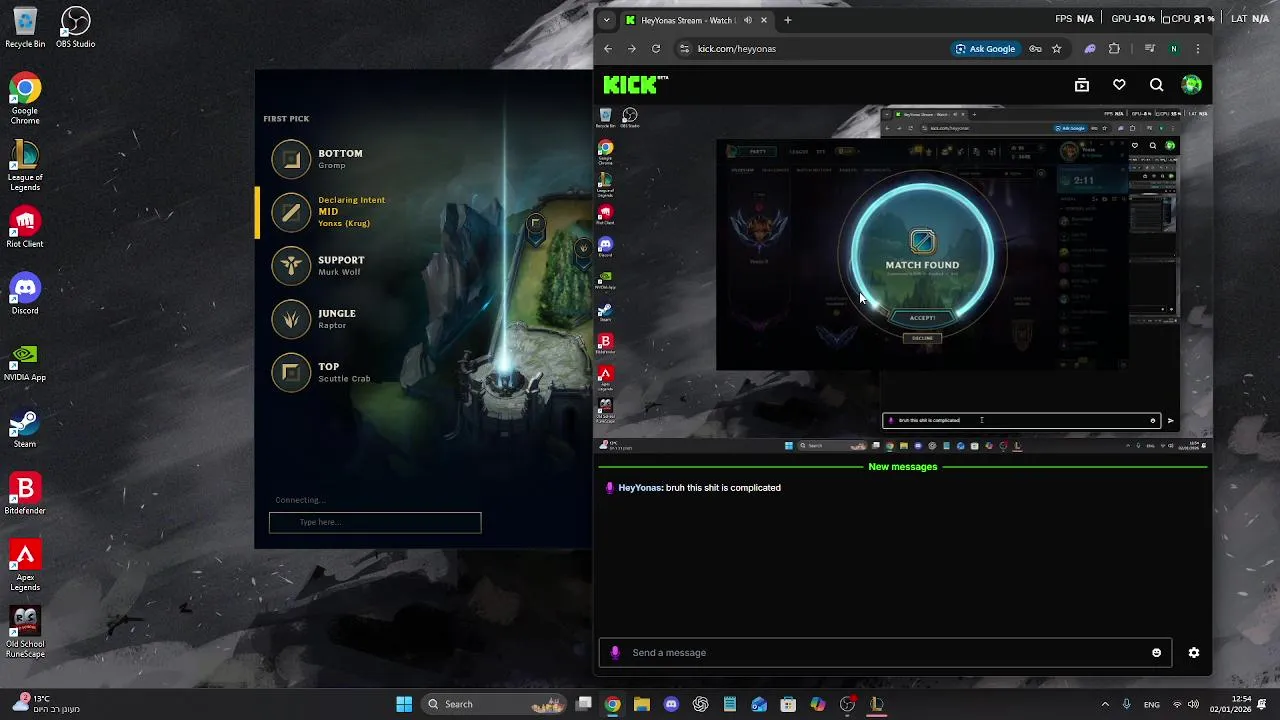The image size is (1280, 720).
Task: Click the Kick logo in site header
Action: coord(635,85)
